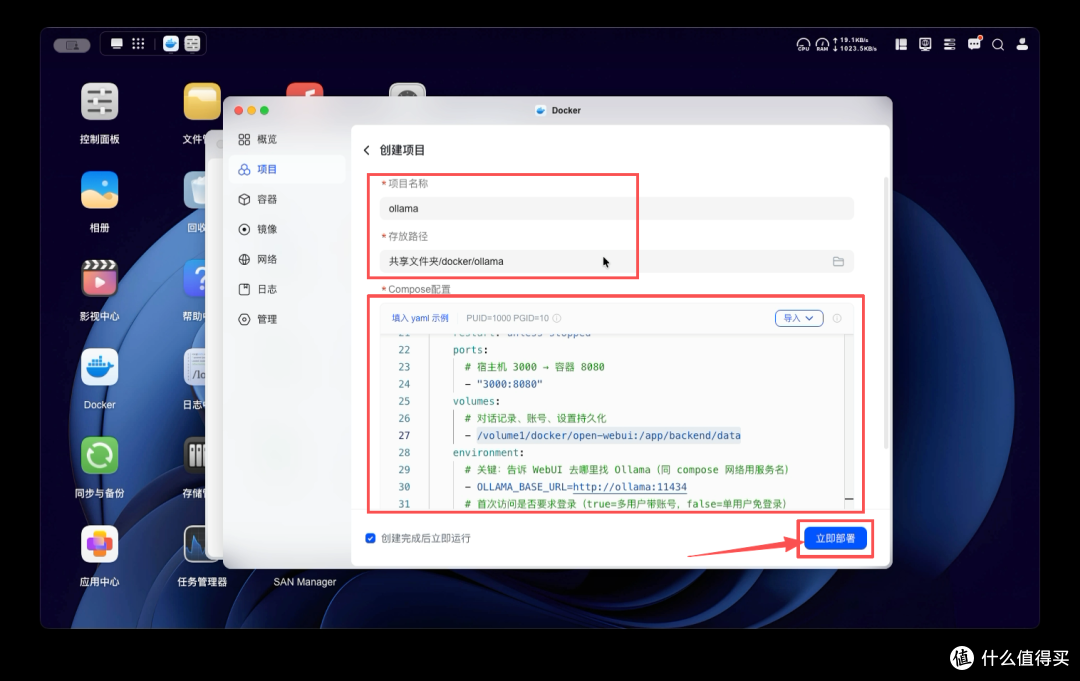This screenshot has width=1080, height=681.
Task: Open the 相册 photo album icon
Action: point(99,190)
